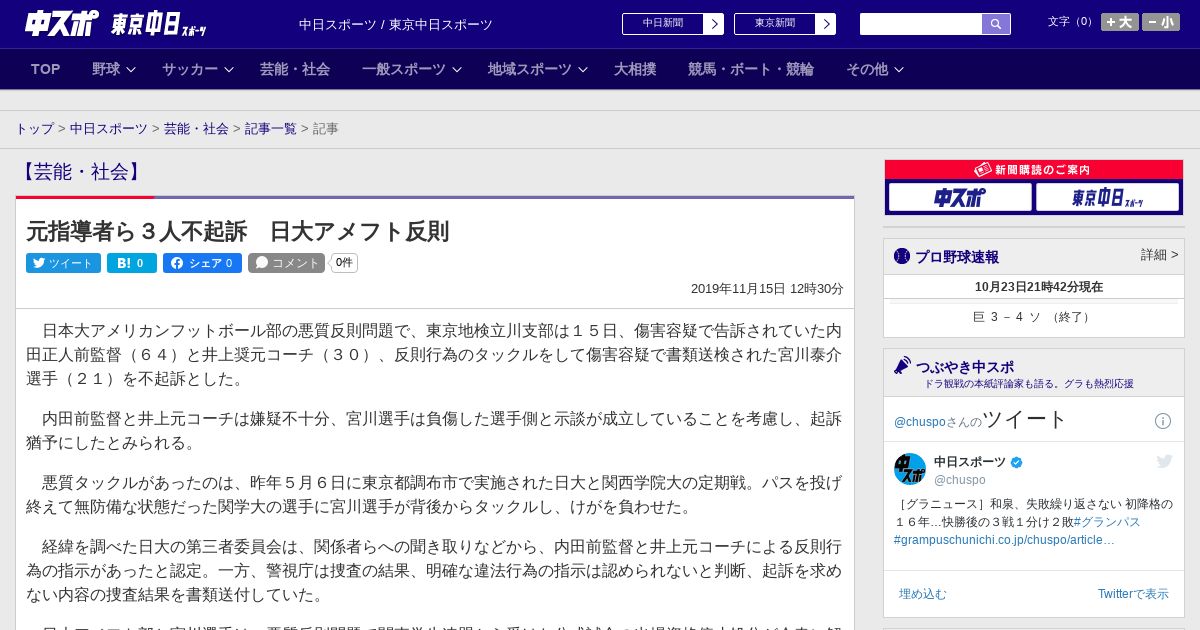
Task: Click the 芸能・社会 breadcrumb link
Action: 196,129
